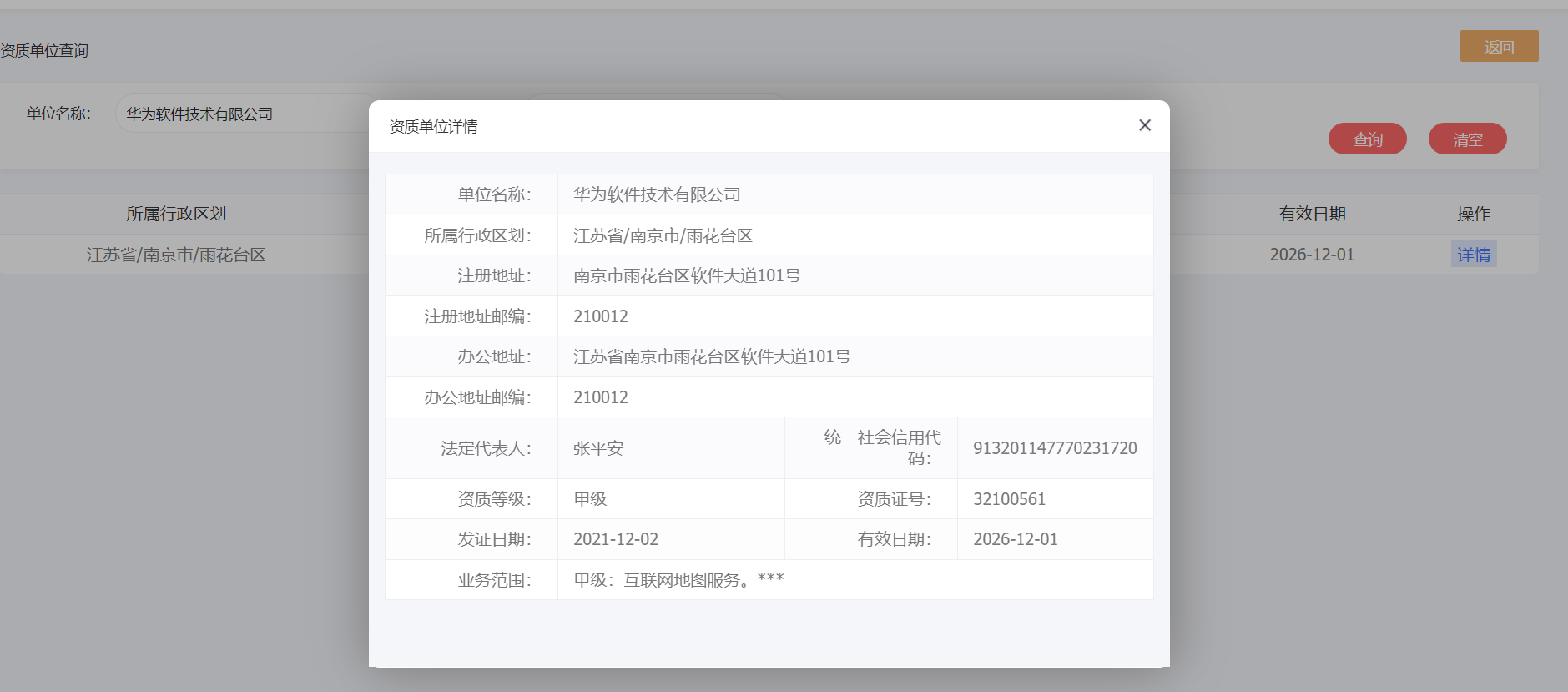The width and height of the screenshot is (1568, 692).
Task: Click the 资质单位详情 dialog title
Action: click(433, 126)
